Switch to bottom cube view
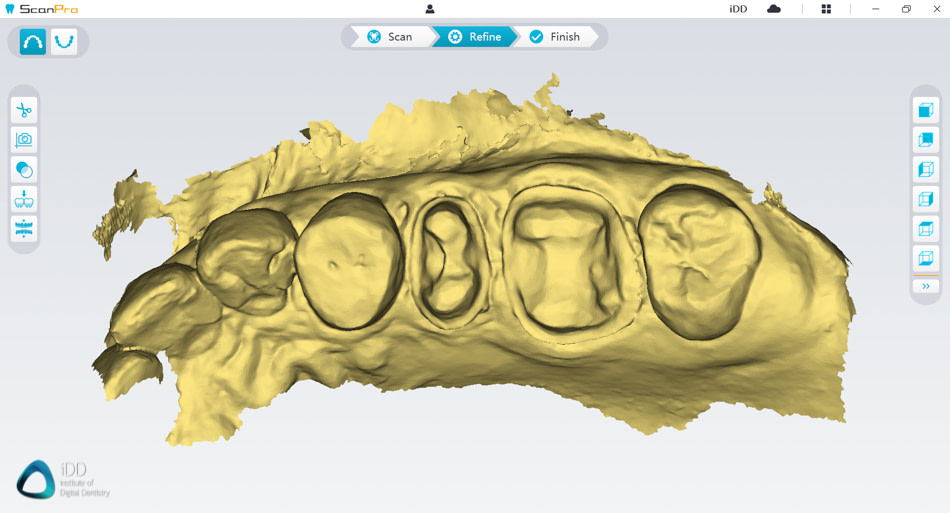This screenshot has width=950, height=513. (x=925, y=259)
